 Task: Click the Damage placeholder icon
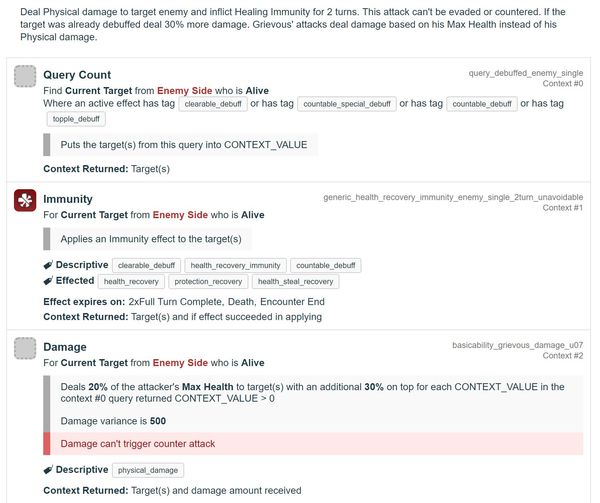pos(25,348)
